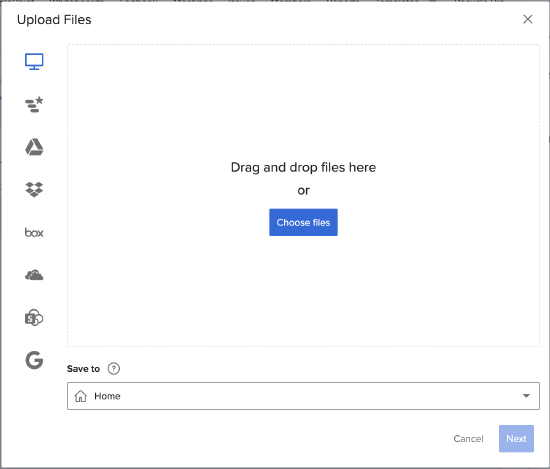The width and height of the screenshot is (550, 469).
Task: Click the "Save to" label
Action: pos(83,369)
